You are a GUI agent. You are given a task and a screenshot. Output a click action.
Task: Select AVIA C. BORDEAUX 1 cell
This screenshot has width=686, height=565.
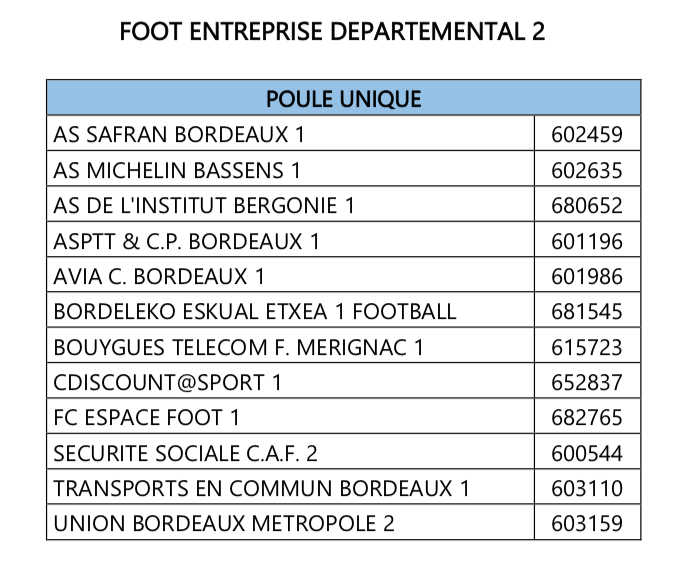(290, 275)
